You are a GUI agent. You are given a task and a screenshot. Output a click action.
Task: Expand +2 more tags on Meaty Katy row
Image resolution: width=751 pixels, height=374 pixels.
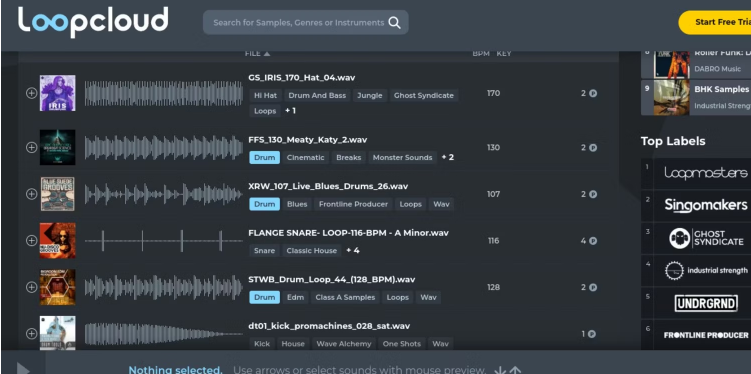coord(447,157)
